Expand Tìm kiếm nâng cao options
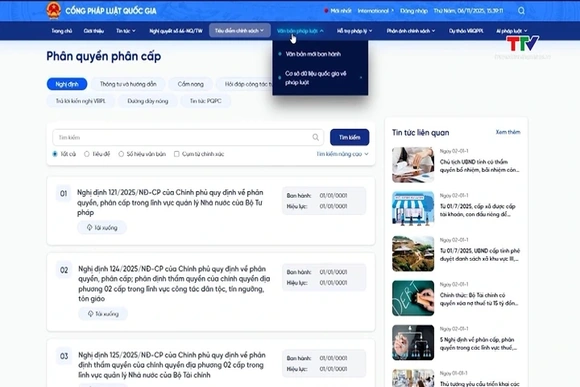The image size is (580, 387). click(343, 154)
